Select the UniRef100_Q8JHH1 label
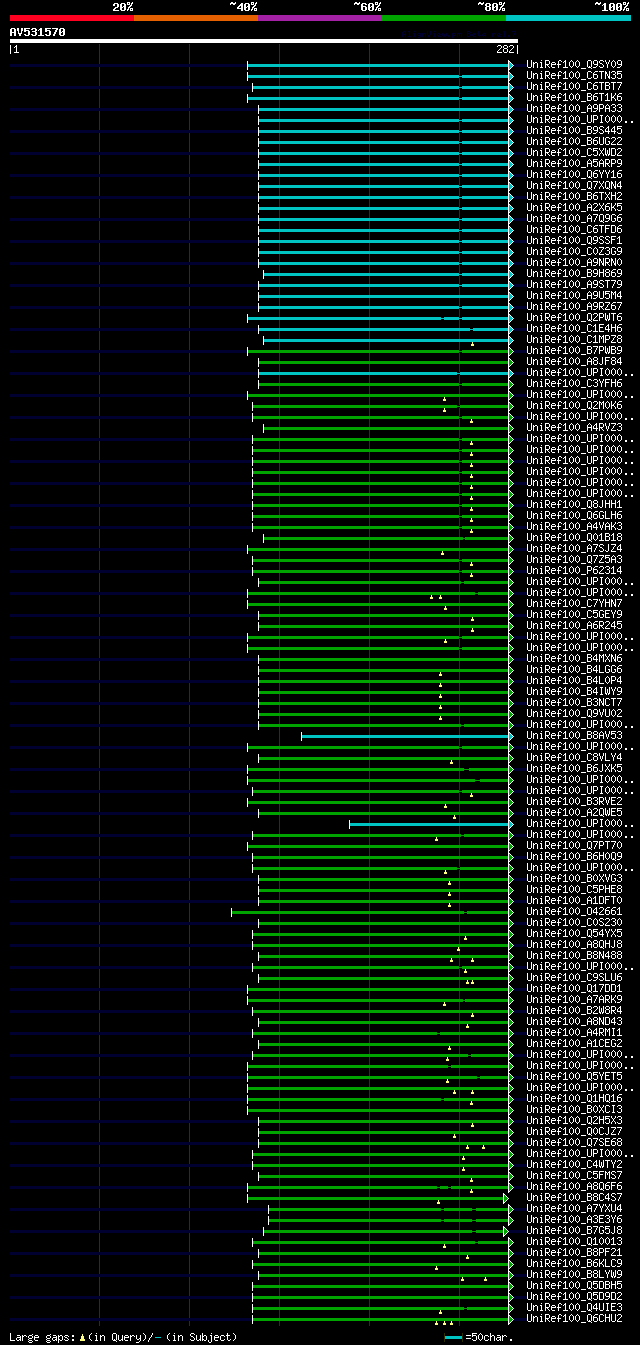The height and width of the screenshot is (1345, 640). pyautogui.click(x=574, y=504)
